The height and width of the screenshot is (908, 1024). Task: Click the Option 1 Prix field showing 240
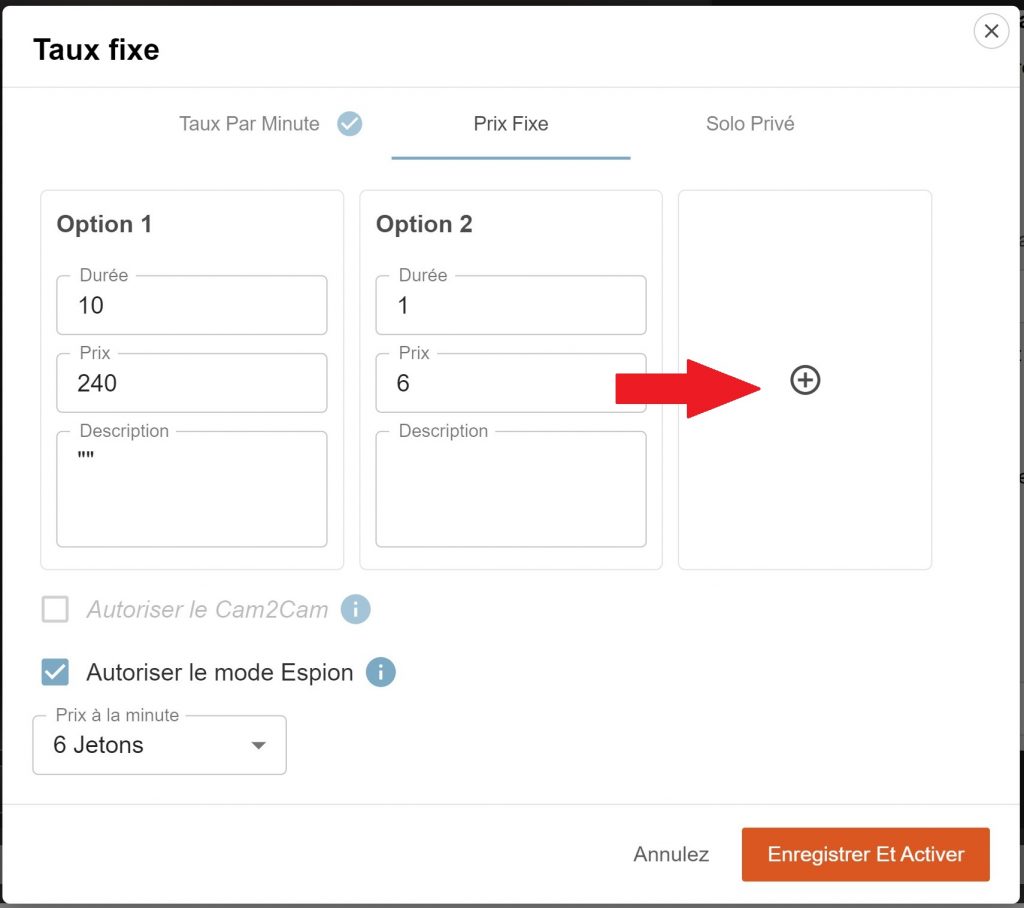[191, 383]
